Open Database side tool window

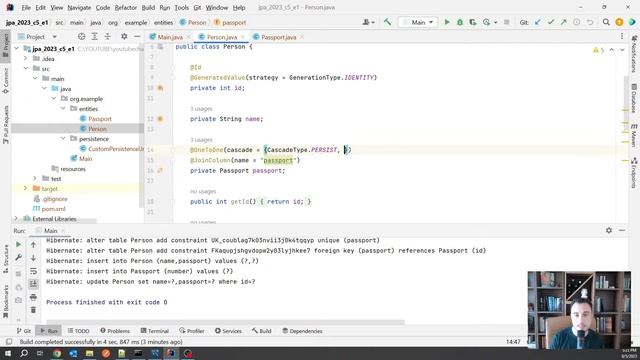click(x=634, y=99)
